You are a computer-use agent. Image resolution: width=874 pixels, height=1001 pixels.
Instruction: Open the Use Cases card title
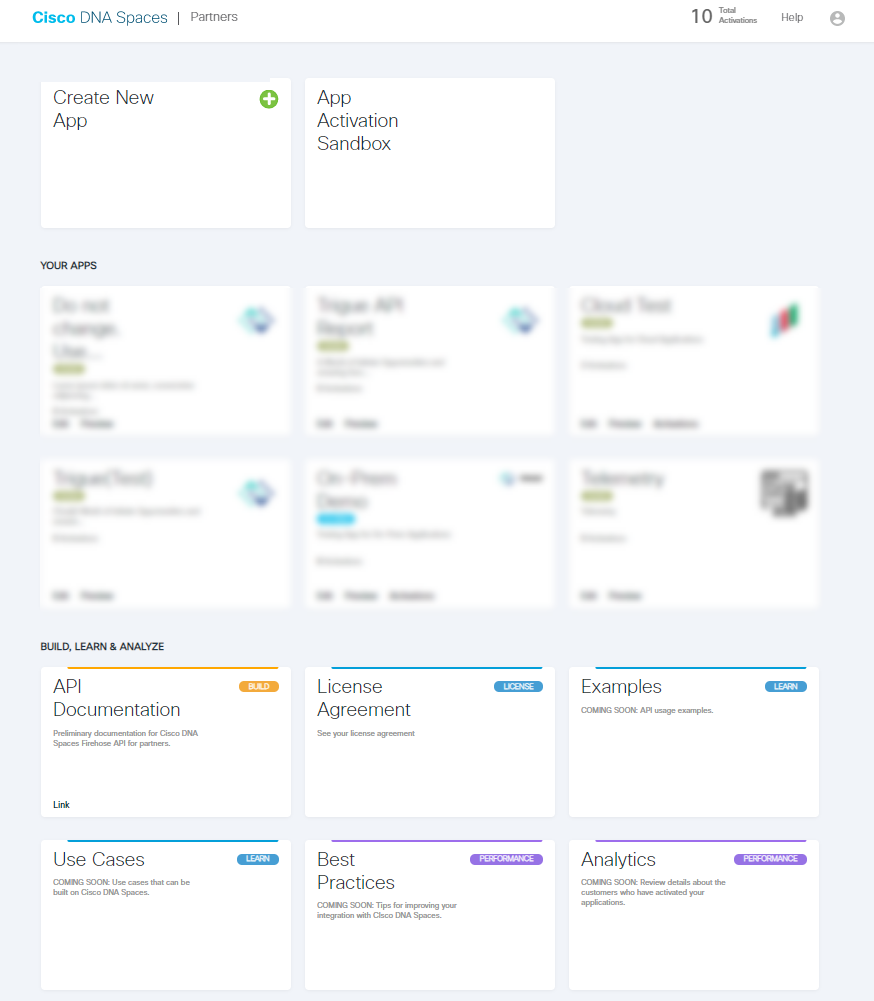(99, 859)
